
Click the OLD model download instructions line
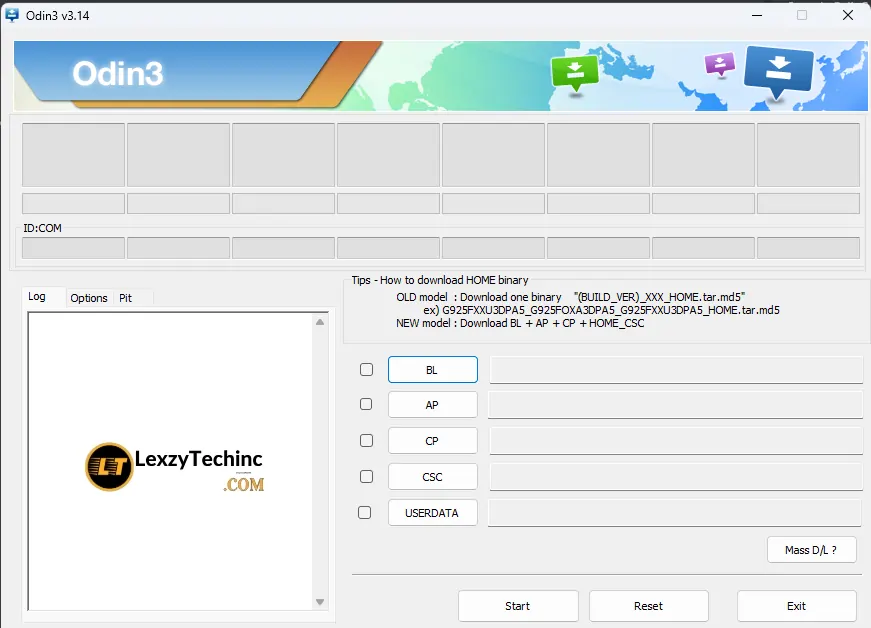[x=570, y=297]
